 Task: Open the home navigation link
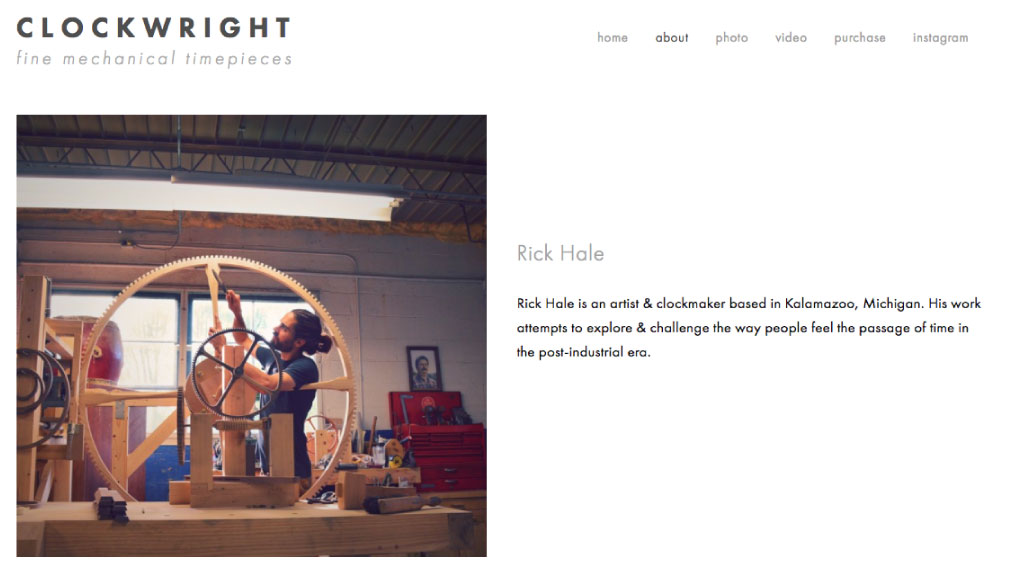click(x=612, y=38)
